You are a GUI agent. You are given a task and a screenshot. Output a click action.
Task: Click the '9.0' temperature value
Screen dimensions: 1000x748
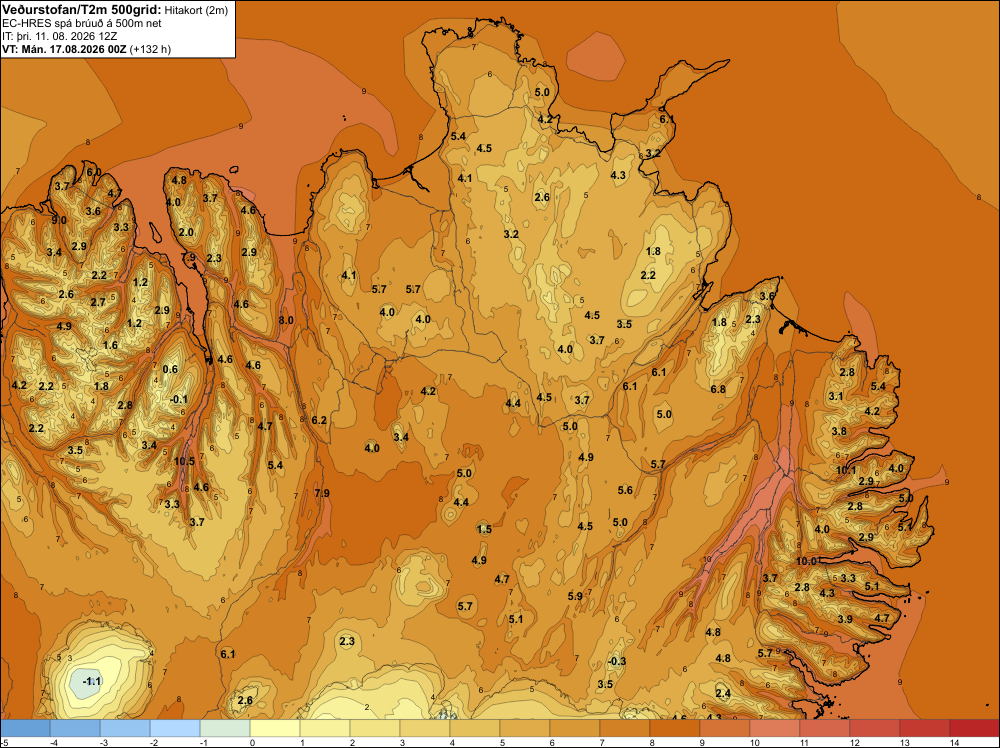(x=59, y=220)
